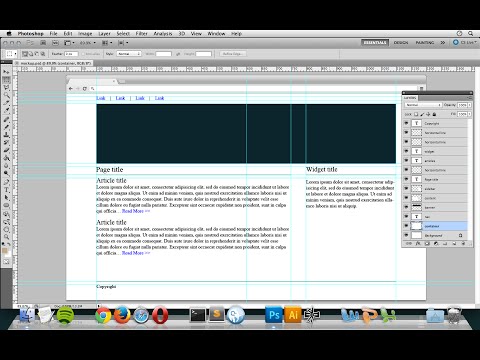Hide the articles layer
The width and height of the screenshot is (480, 360).
[406, 160]
